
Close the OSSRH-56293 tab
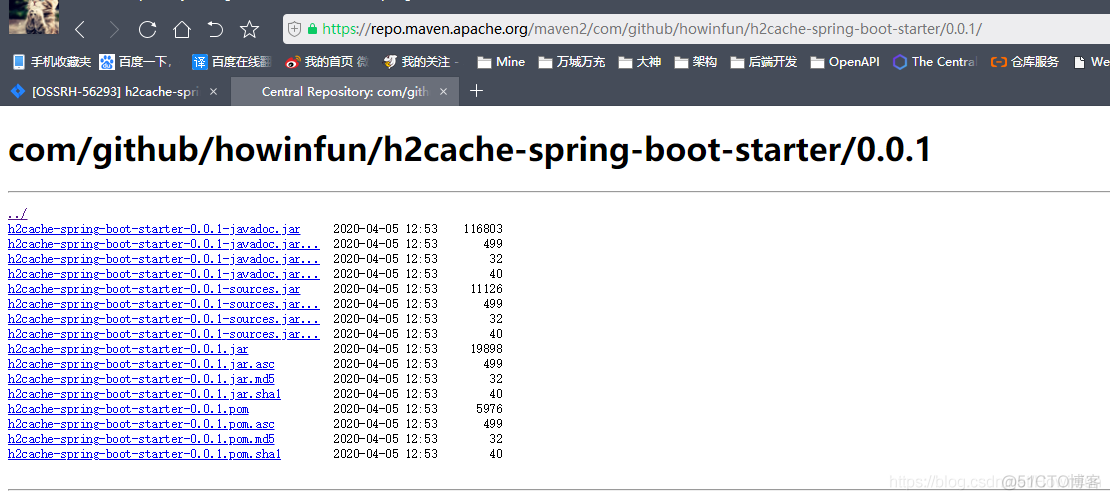point(214,92)
